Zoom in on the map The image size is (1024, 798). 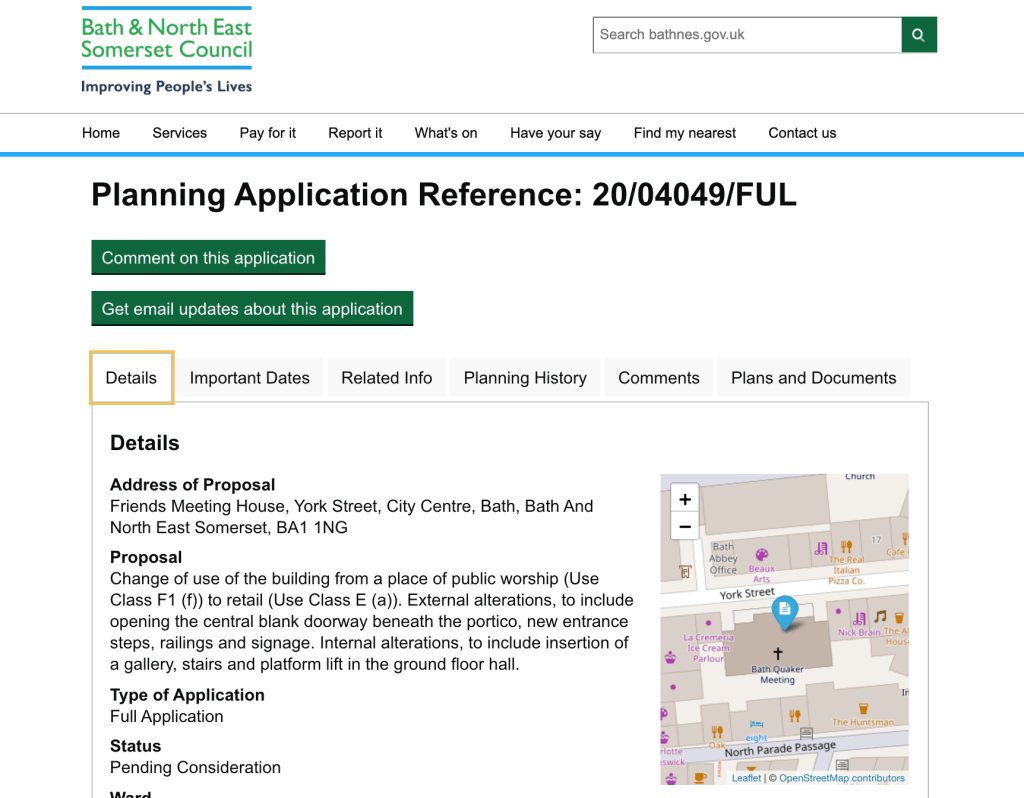coord(685,499)
